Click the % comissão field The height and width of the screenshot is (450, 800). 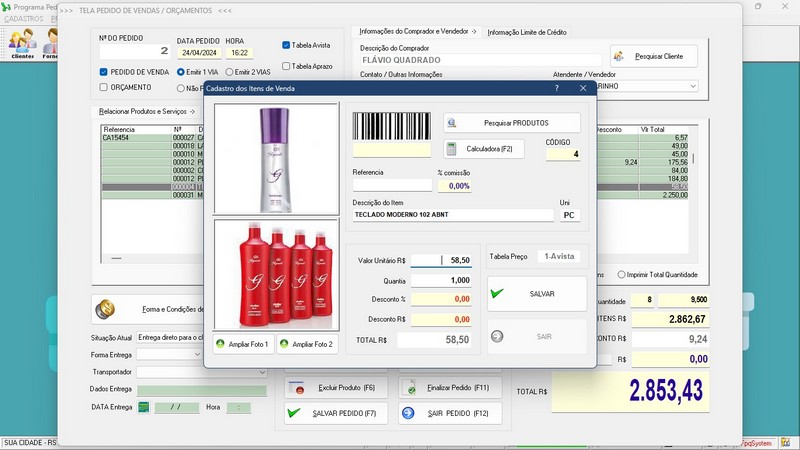[454, 186]
